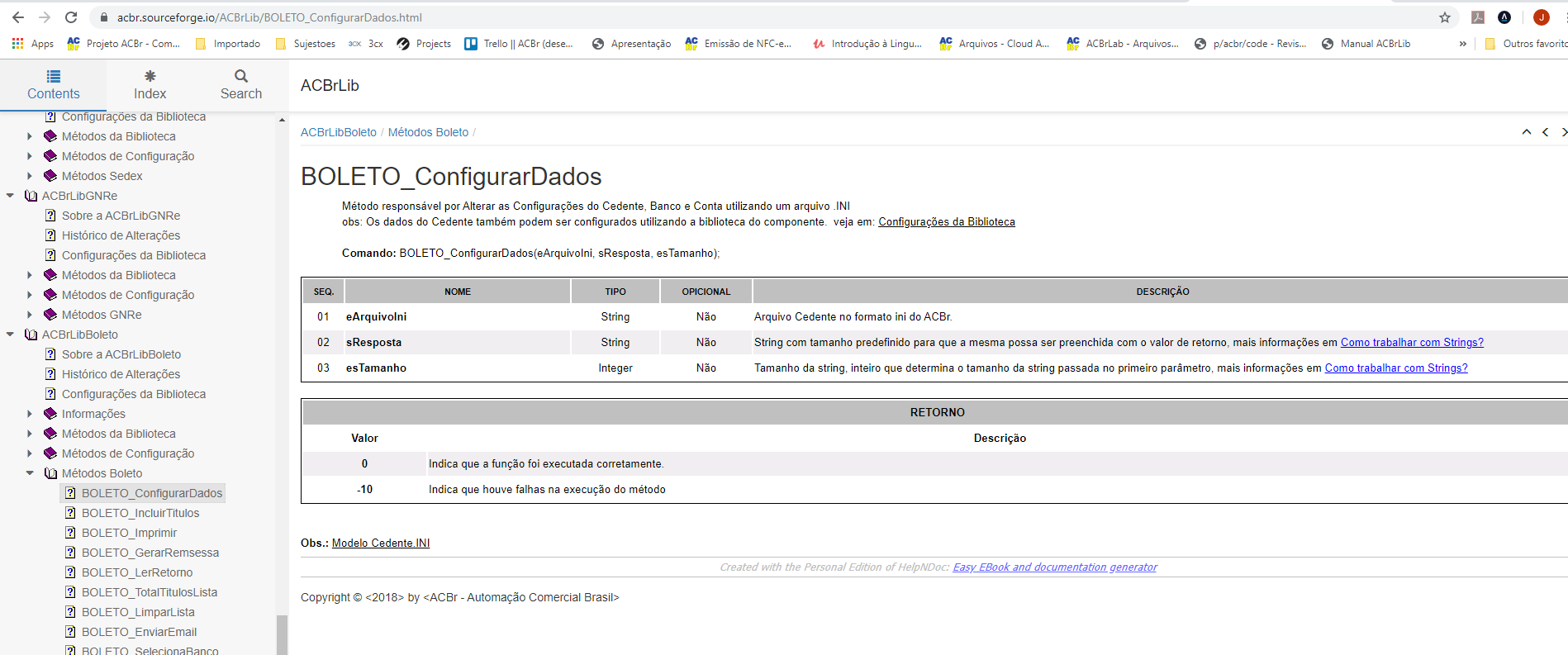The width and height of the screenshot is (1568, 655).
Task: Click the browser forward arrow
Action: (x=45, y=17)
